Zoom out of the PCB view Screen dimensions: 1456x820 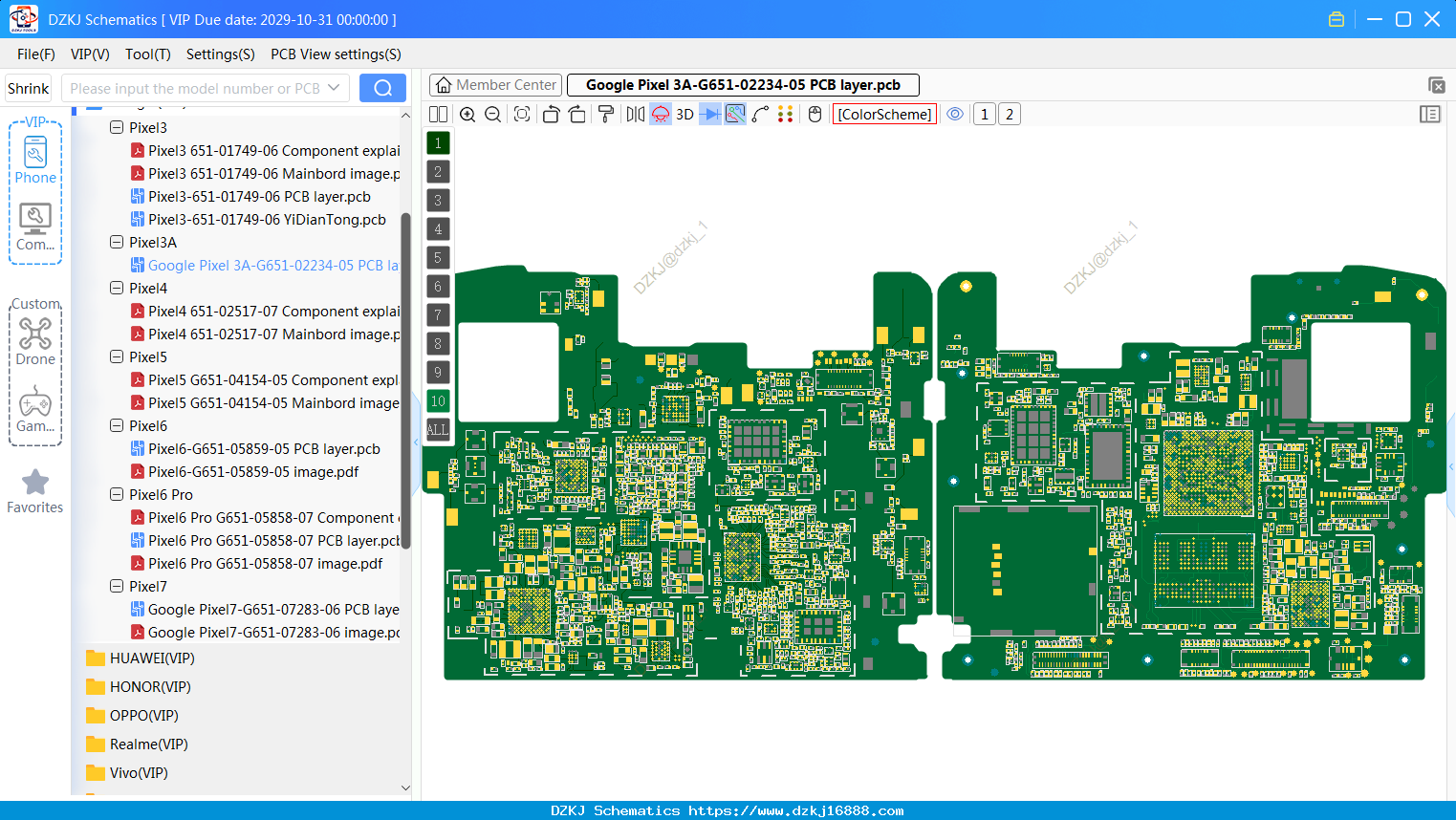point(493,114)
